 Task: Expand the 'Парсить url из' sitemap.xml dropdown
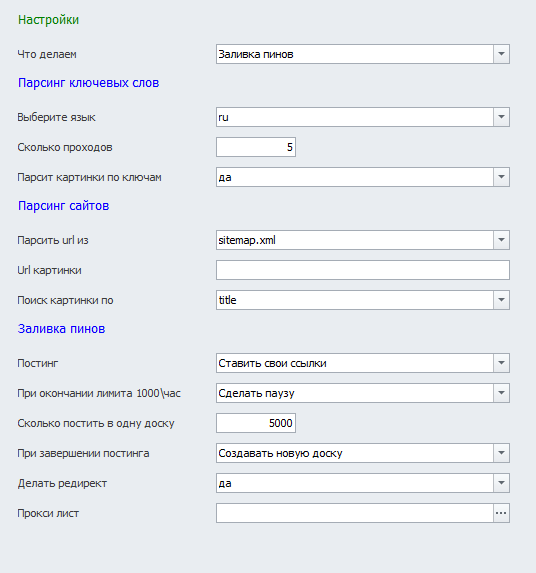501,240
